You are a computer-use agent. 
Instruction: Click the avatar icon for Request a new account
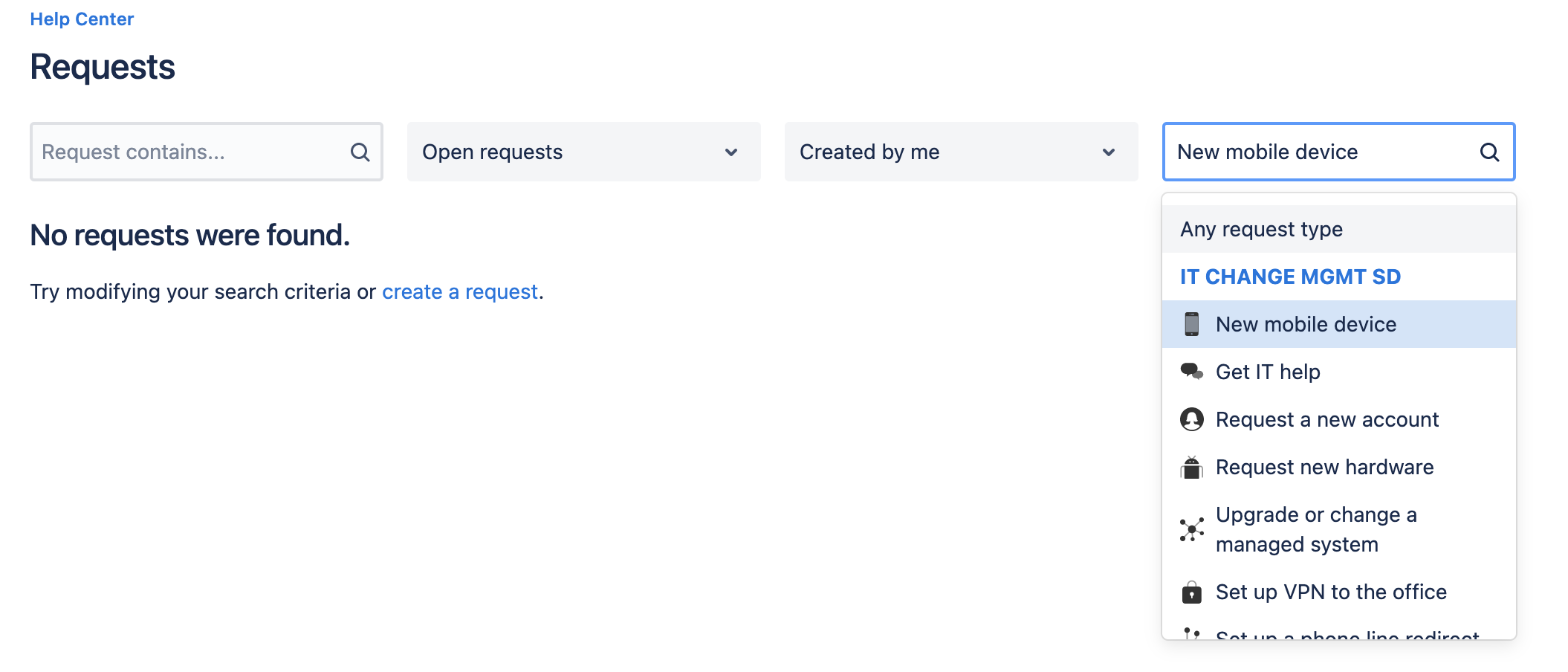click(1191, 419)
